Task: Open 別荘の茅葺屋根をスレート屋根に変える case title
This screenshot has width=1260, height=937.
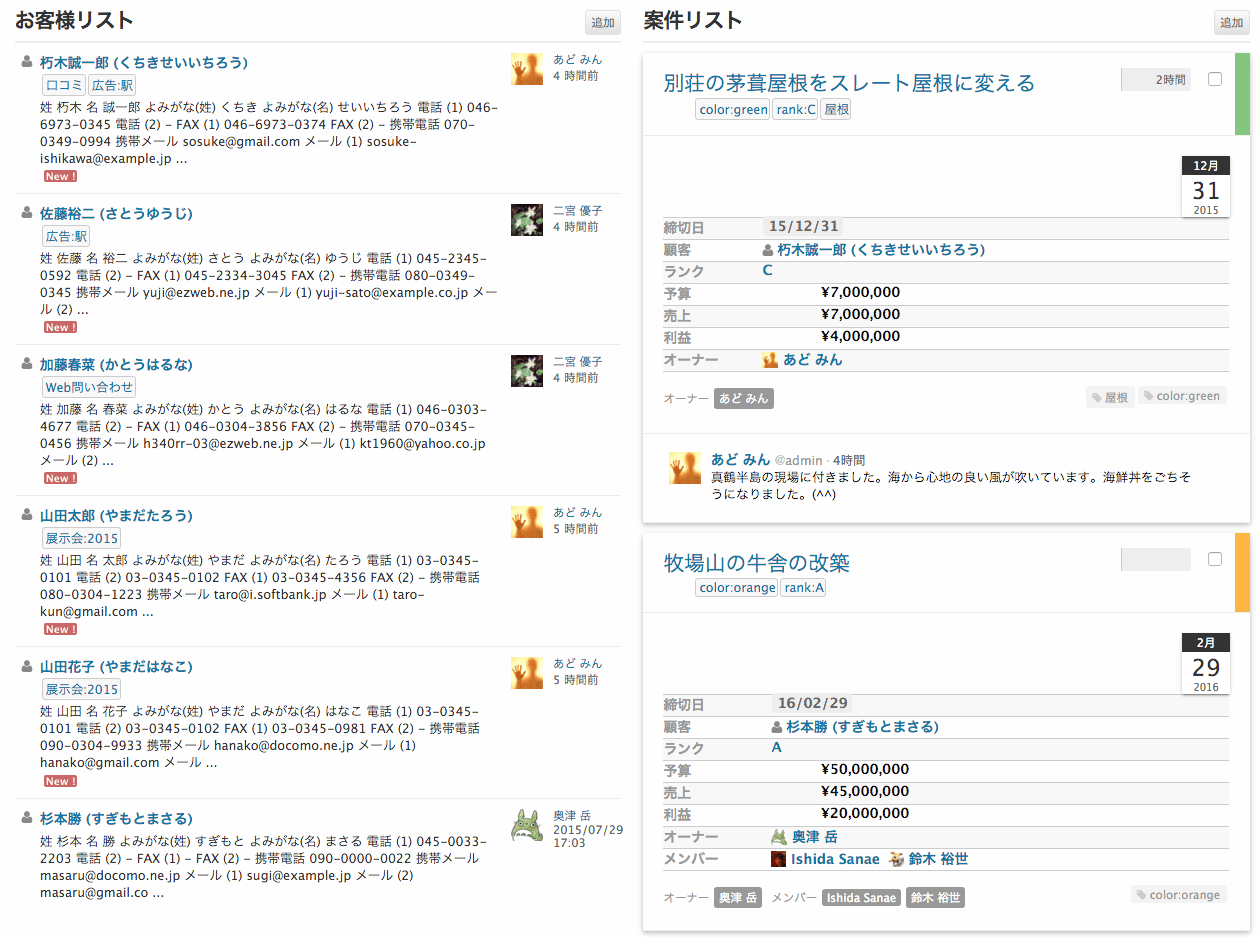Action: (849, 83)
